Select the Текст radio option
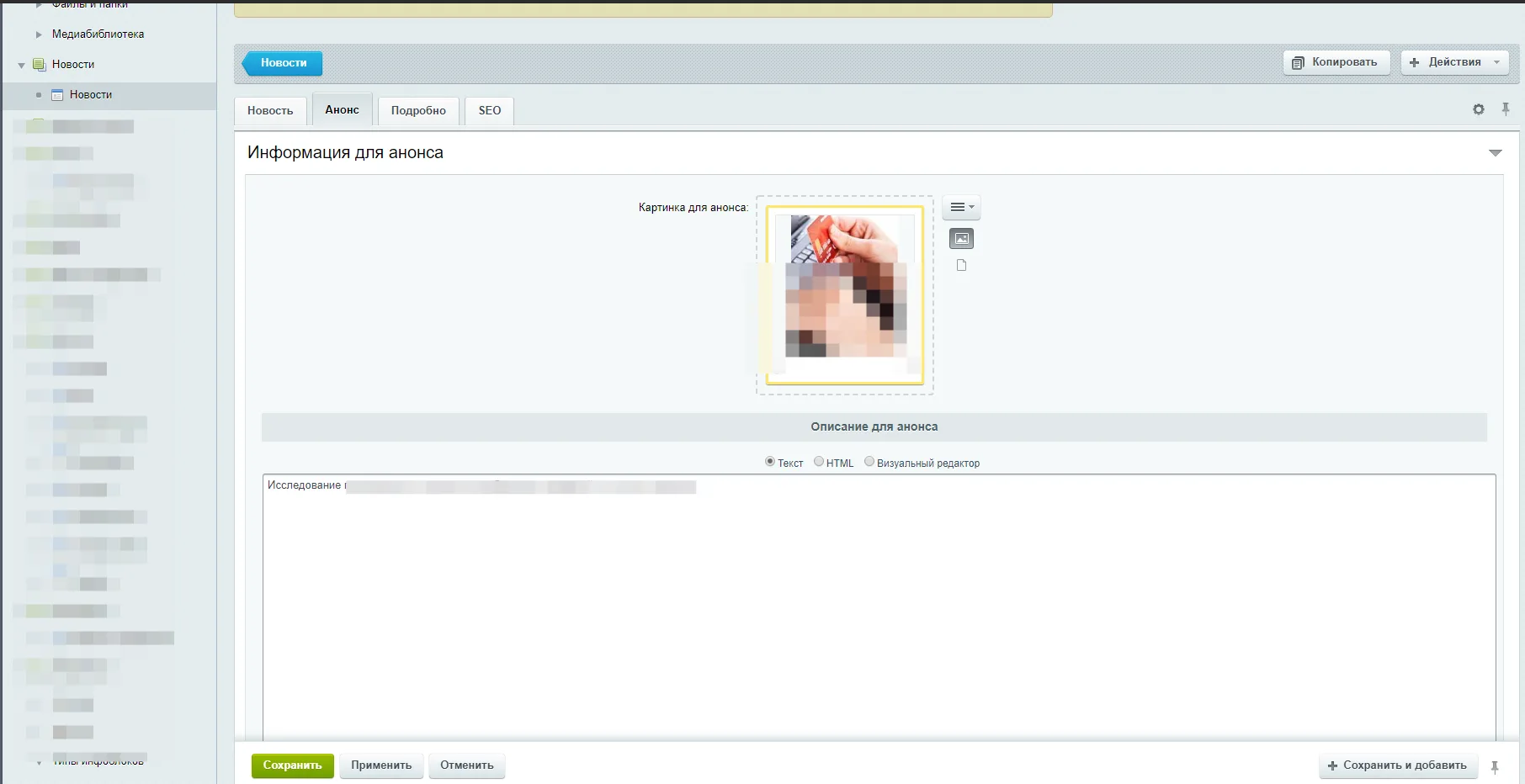The height and width of the screenshot is (784, 1525). pos(769,462)
